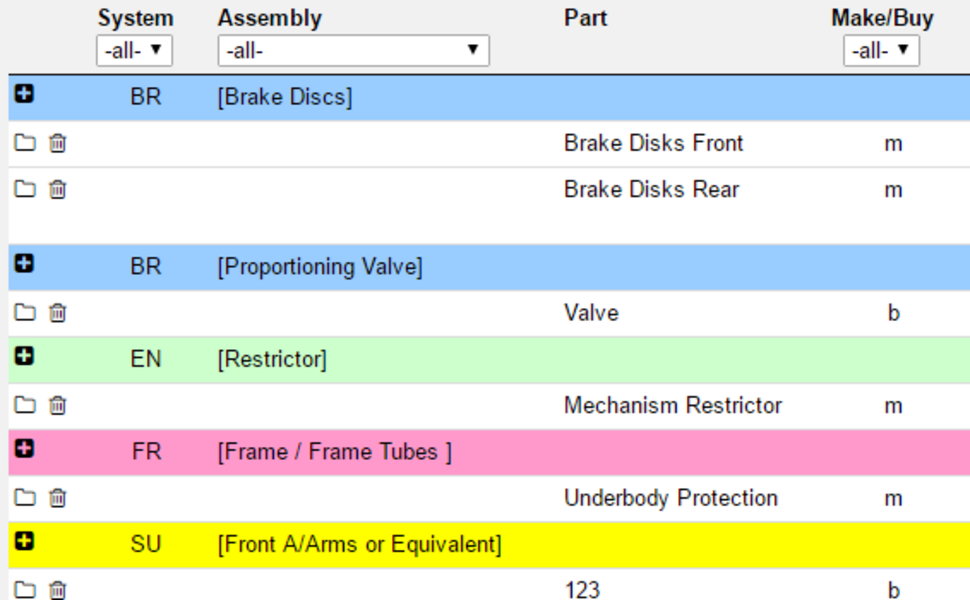Viewport: 970px width, 600px height.
Task: Open folder icon for Mechanism Restrictor
Action: (x=24, y=406)
